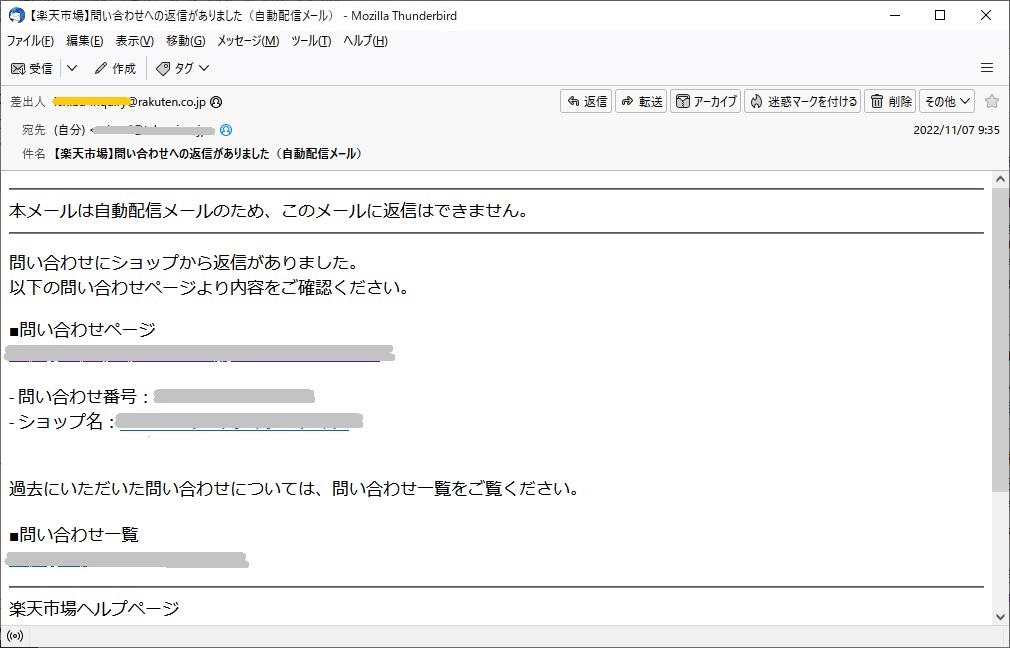
Task: Expand the タグ (Tag) dropdown
Action: pos(183,68)
